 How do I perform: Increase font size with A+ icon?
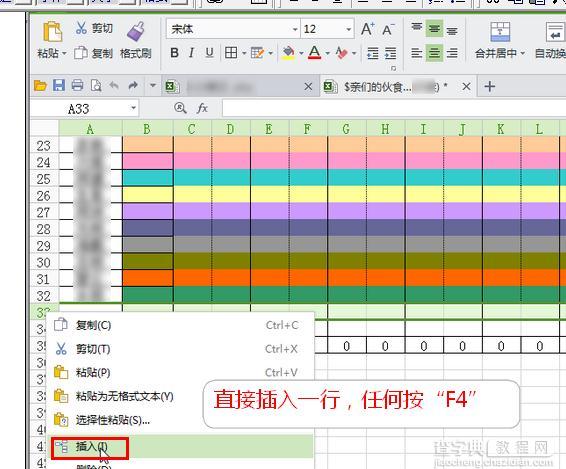(368, 29)
